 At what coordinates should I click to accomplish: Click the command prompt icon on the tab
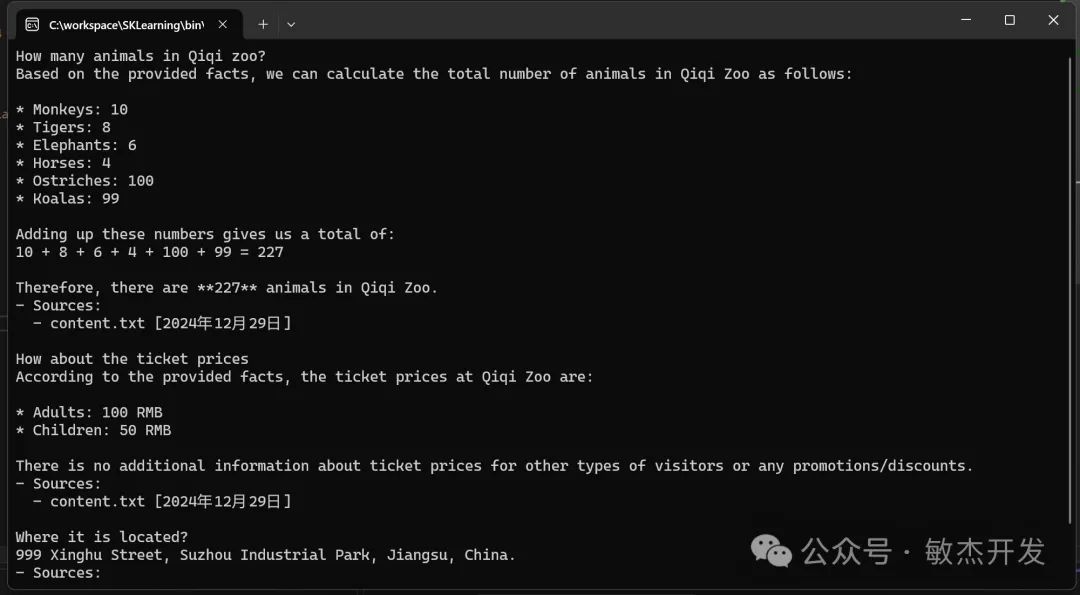tap(32, 25)
